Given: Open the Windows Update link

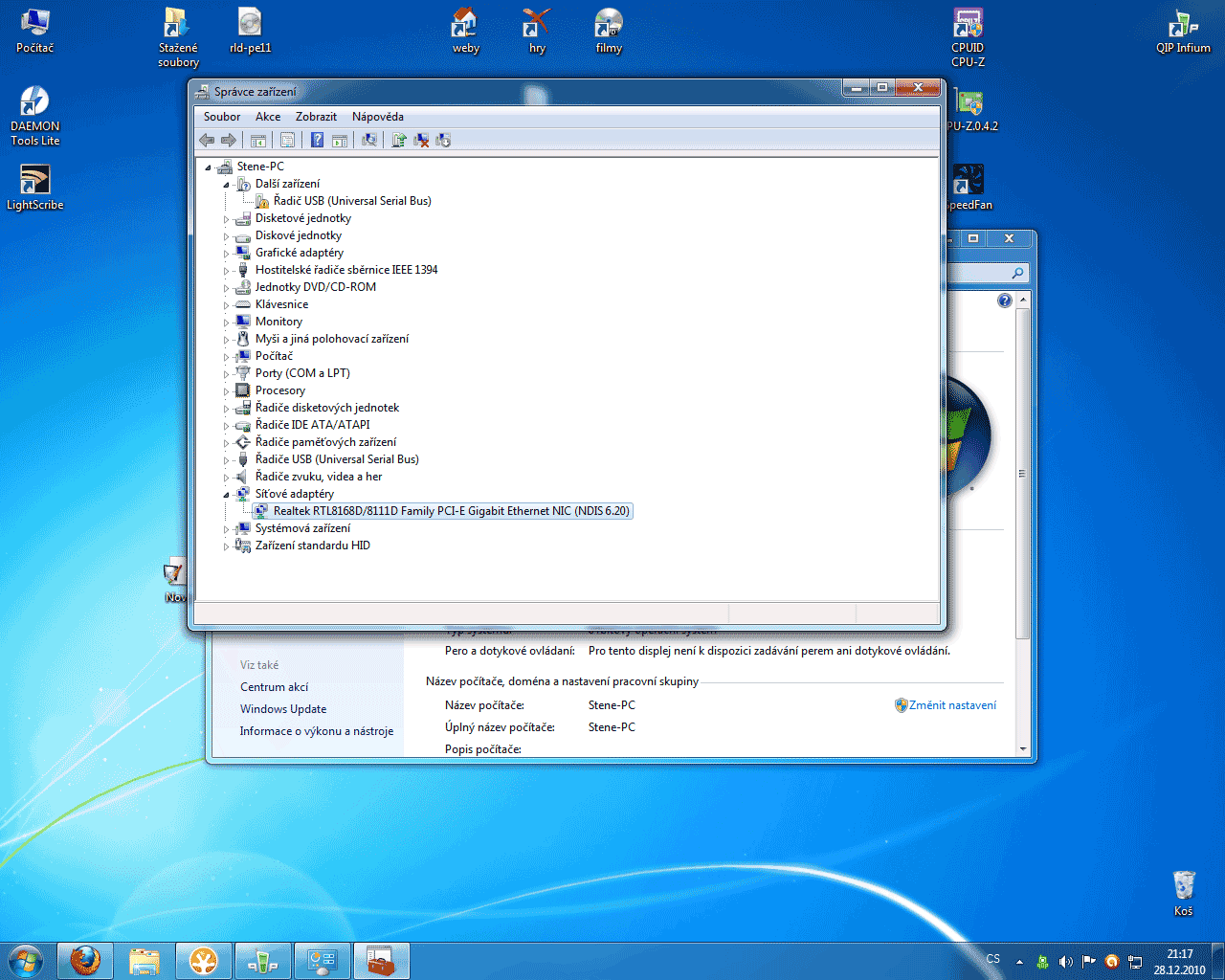Looking at the screenshot, I should (283, 709).
